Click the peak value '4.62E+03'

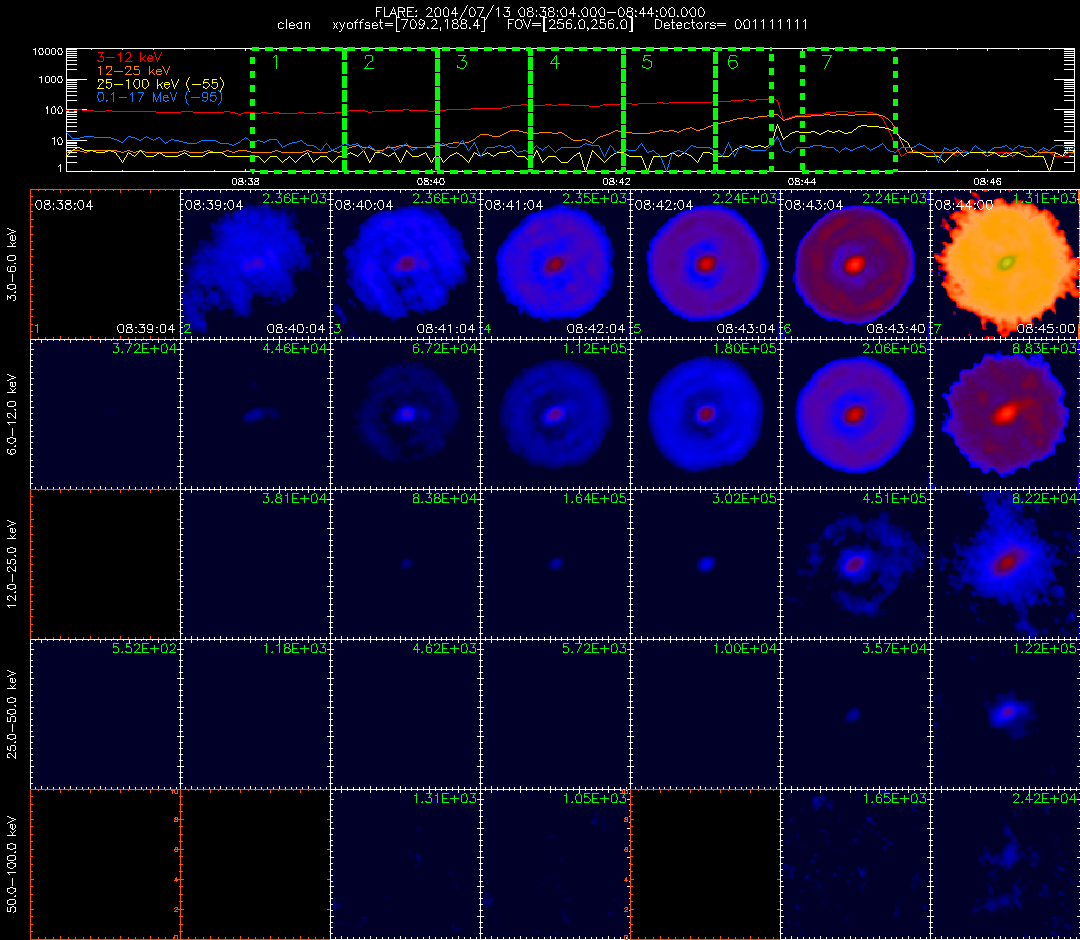[x=444, y=648]
